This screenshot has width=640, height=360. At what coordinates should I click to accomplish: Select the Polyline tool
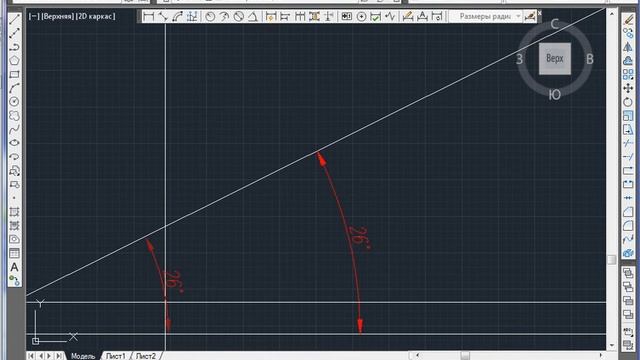14,47
